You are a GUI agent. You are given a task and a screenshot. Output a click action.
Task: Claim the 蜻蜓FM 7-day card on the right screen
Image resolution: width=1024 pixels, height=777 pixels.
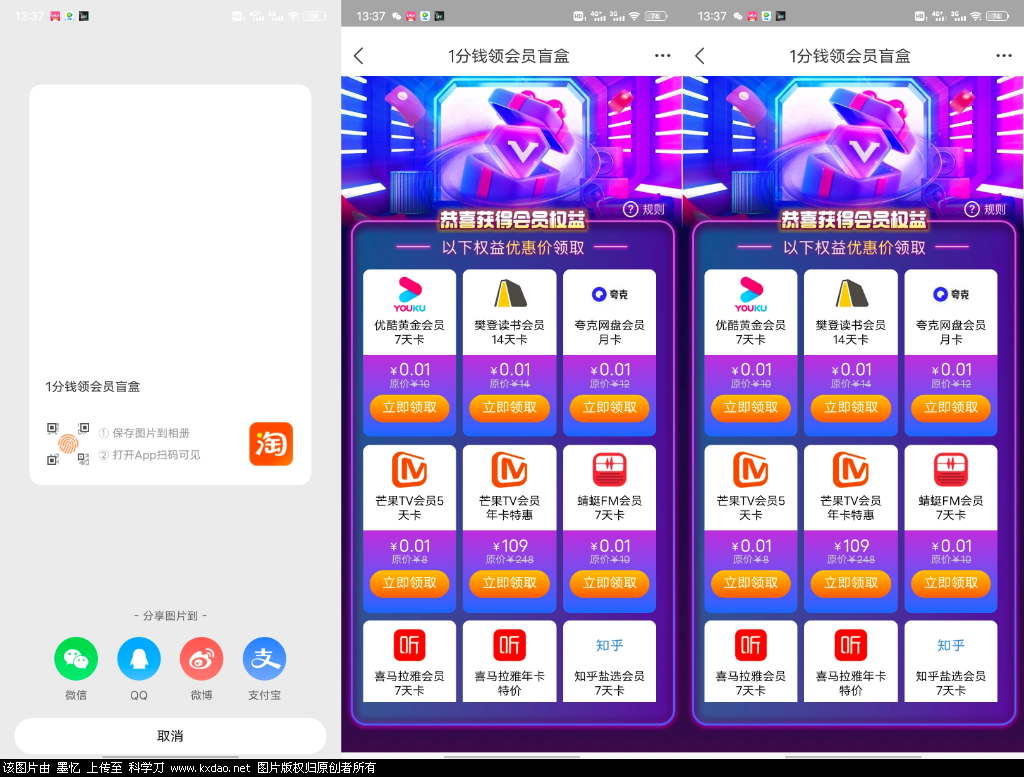[x=950, y=583]
